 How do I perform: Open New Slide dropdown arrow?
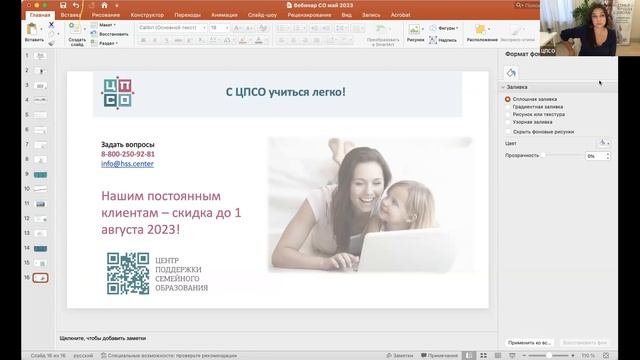coord(84,29)
